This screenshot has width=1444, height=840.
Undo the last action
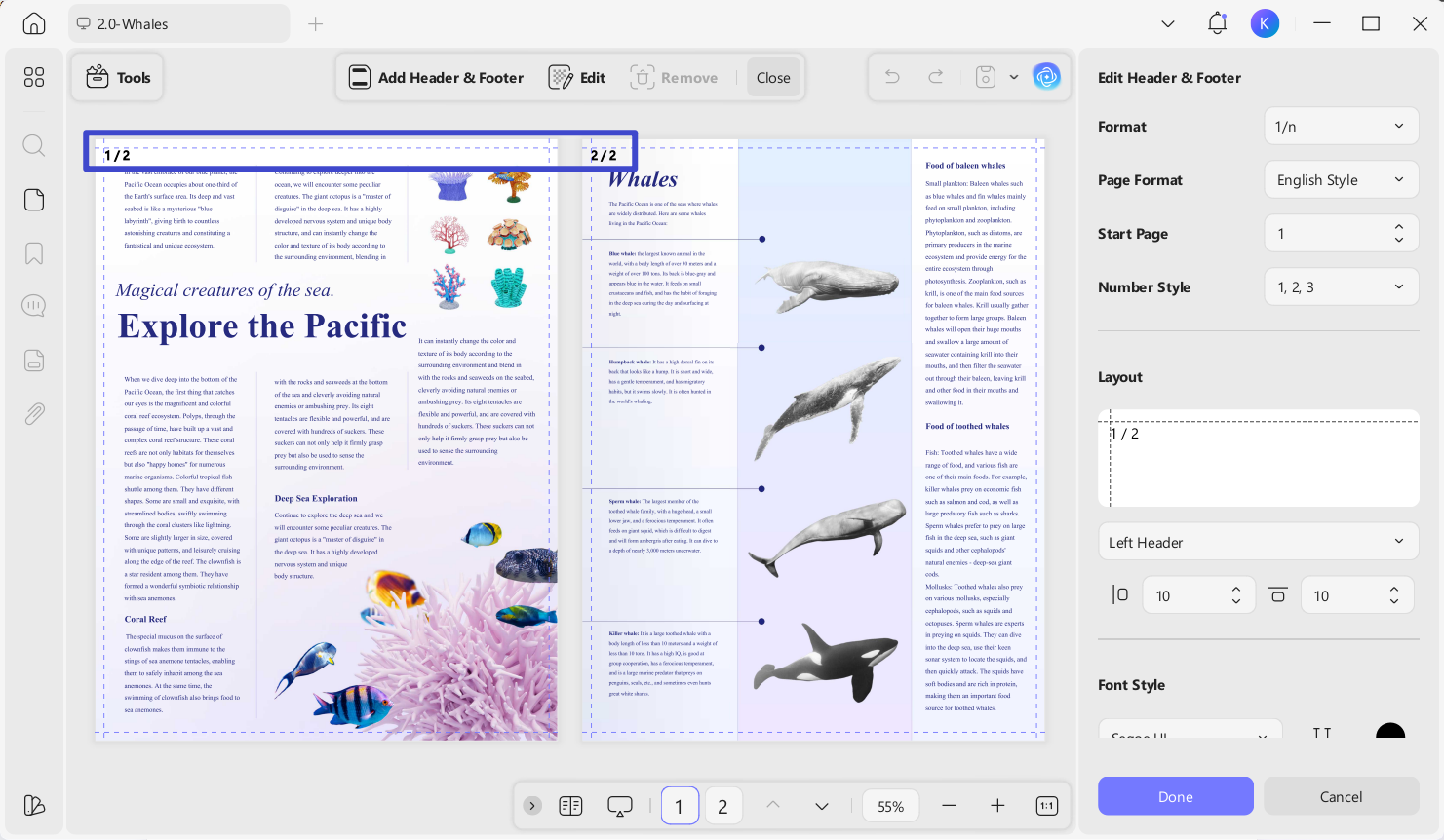point(892,77)
